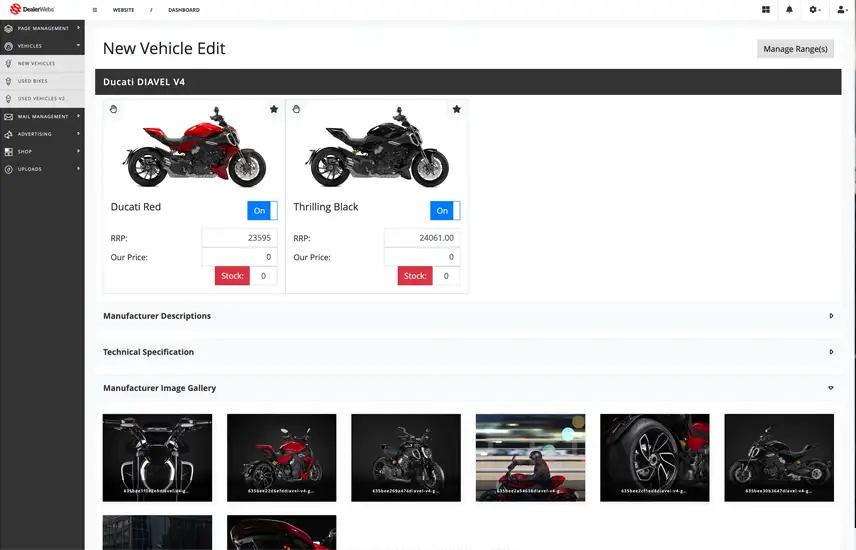Screen dimensions: 856x550
Task: Click Thrilling Black Our Price field
Action: [x=423, y=257]
